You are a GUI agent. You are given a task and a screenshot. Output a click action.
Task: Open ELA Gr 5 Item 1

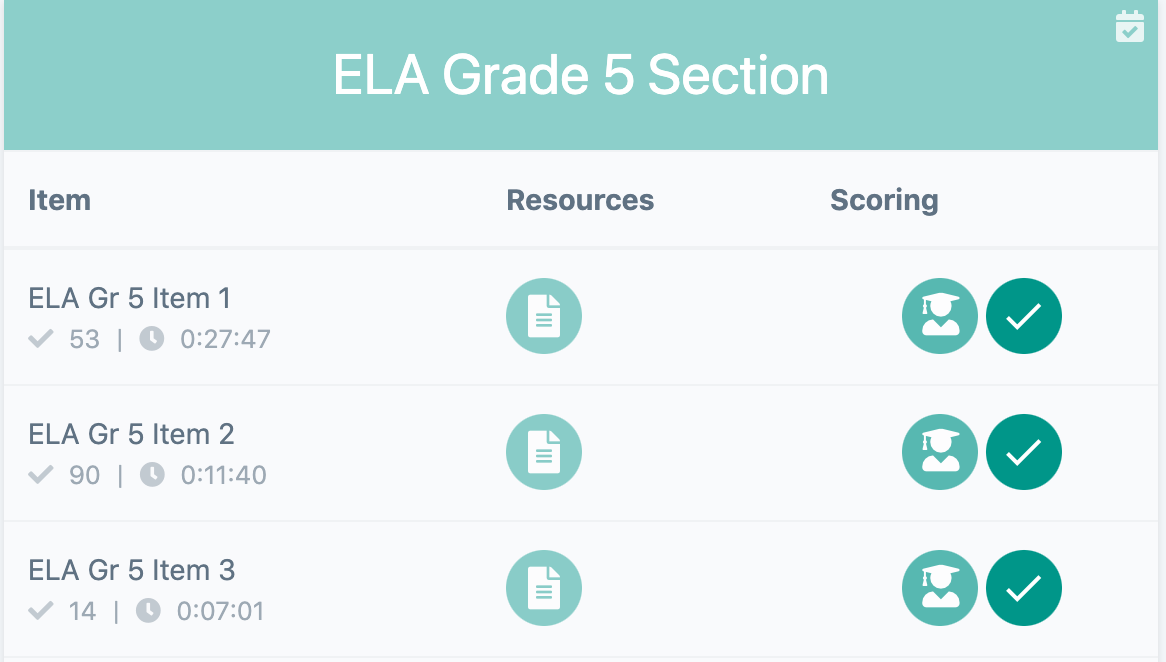pyautogui.click(x=129, y=297)
